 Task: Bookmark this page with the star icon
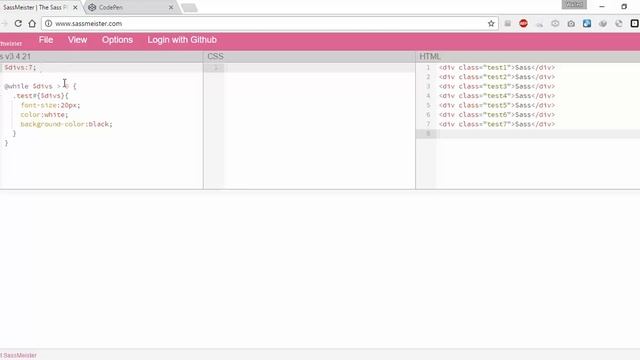pos(491,24)
